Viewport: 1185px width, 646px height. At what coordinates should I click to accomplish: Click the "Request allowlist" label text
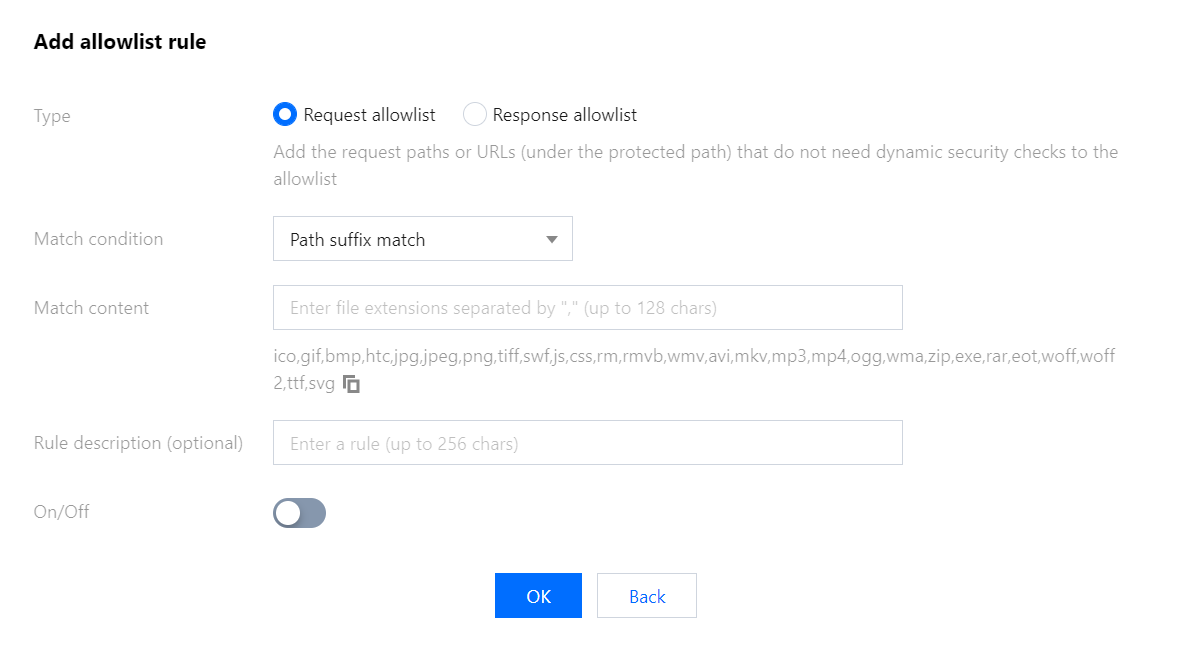pos(369,115)
